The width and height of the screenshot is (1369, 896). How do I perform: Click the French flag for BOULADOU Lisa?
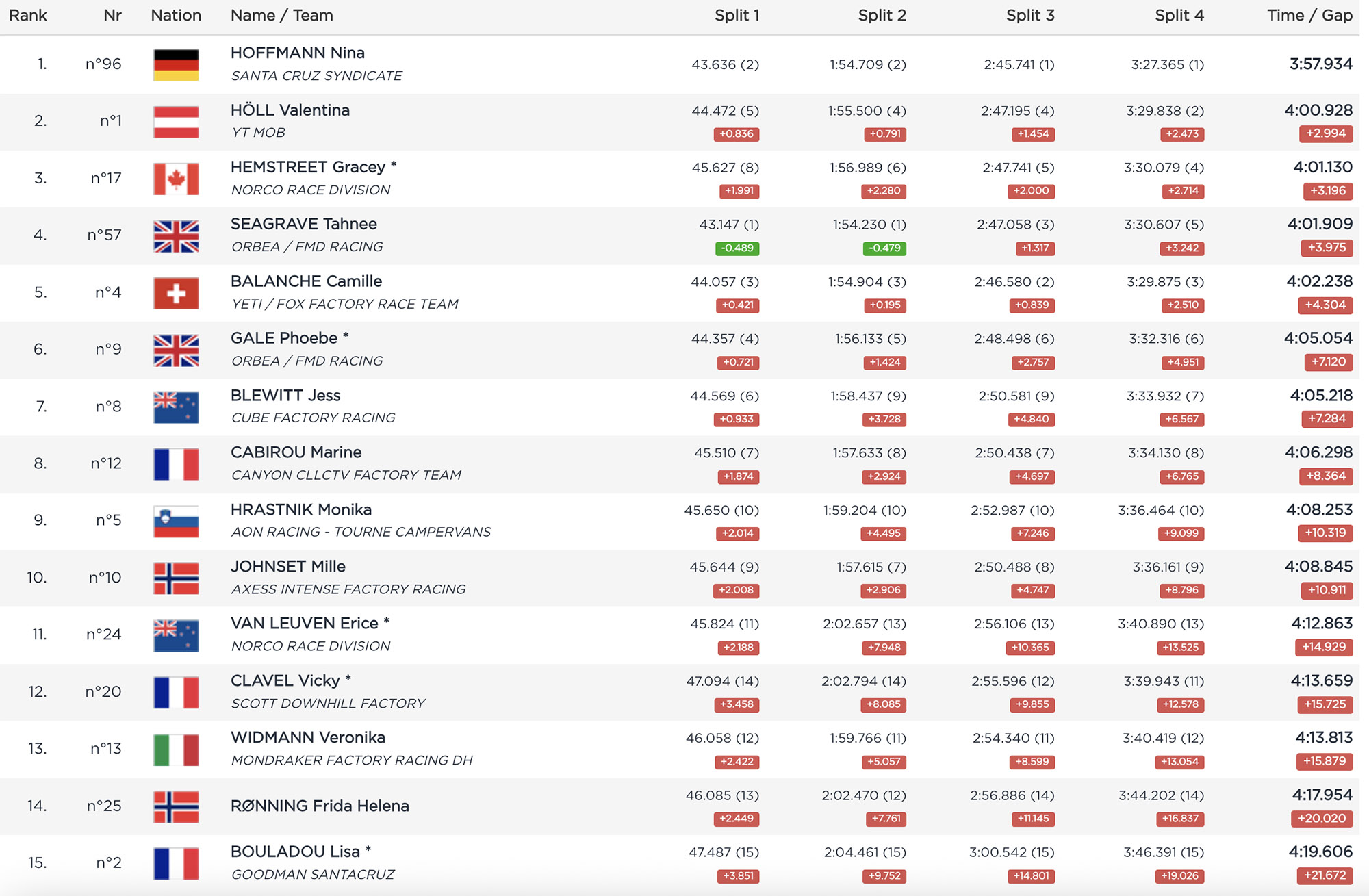pyautogui.click(x=176, y=863)
